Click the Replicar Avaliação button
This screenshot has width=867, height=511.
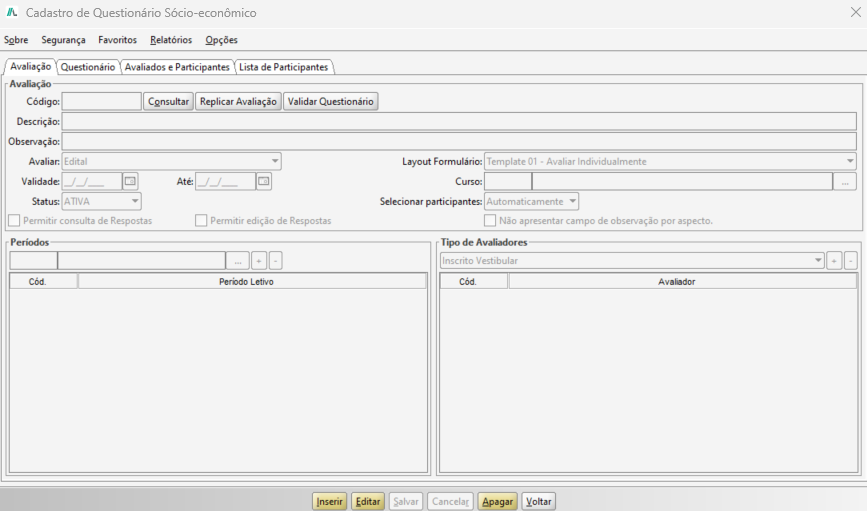(x=238, y=102)
